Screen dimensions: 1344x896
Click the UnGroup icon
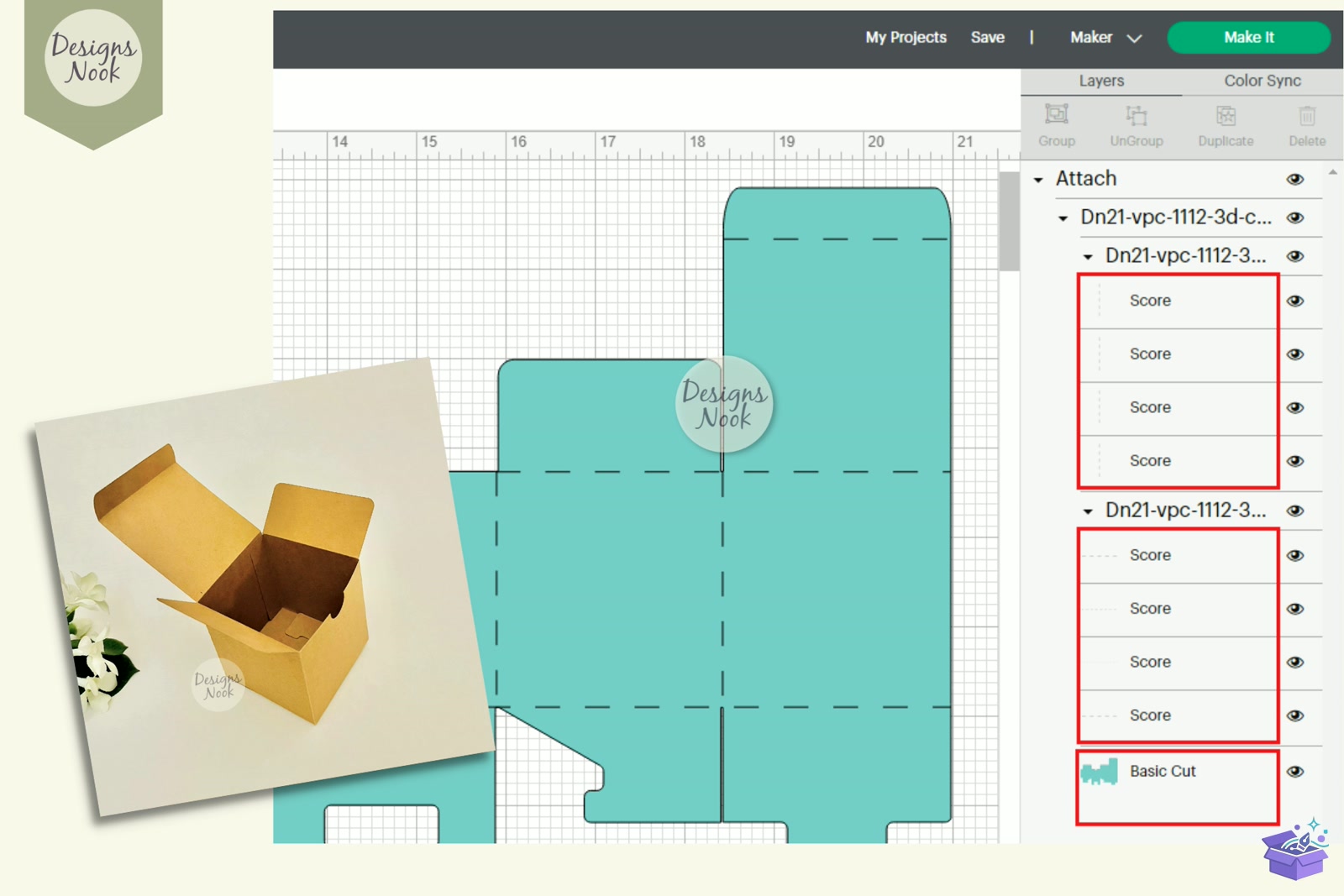[1137, 115]
